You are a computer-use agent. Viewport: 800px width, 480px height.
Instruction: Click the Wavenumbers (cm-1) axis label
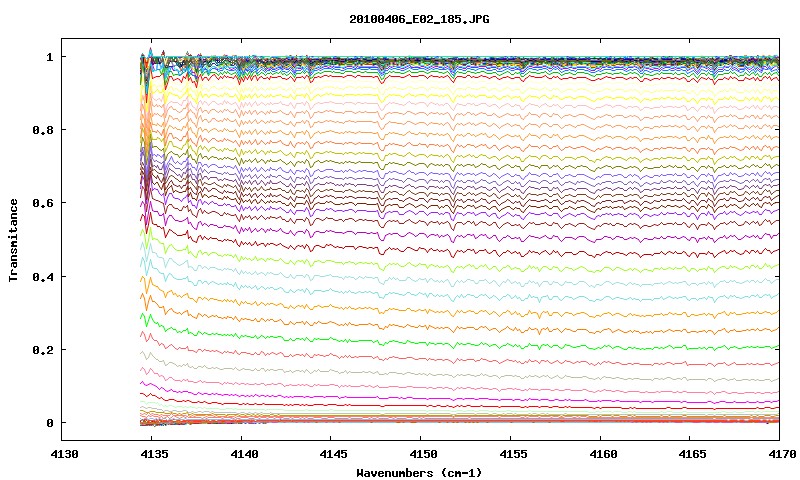[419, 472]
